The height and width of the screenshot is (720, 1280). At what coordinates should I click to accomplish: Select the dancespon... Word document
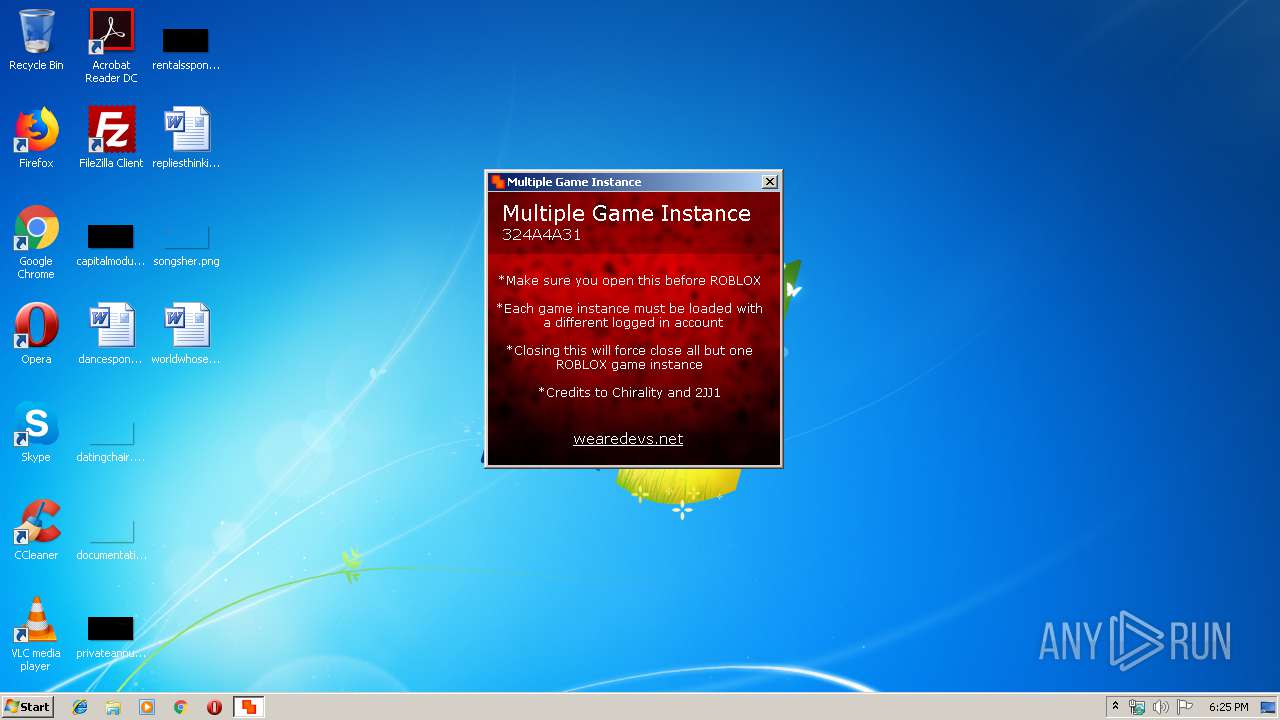[x=111, y=334]
